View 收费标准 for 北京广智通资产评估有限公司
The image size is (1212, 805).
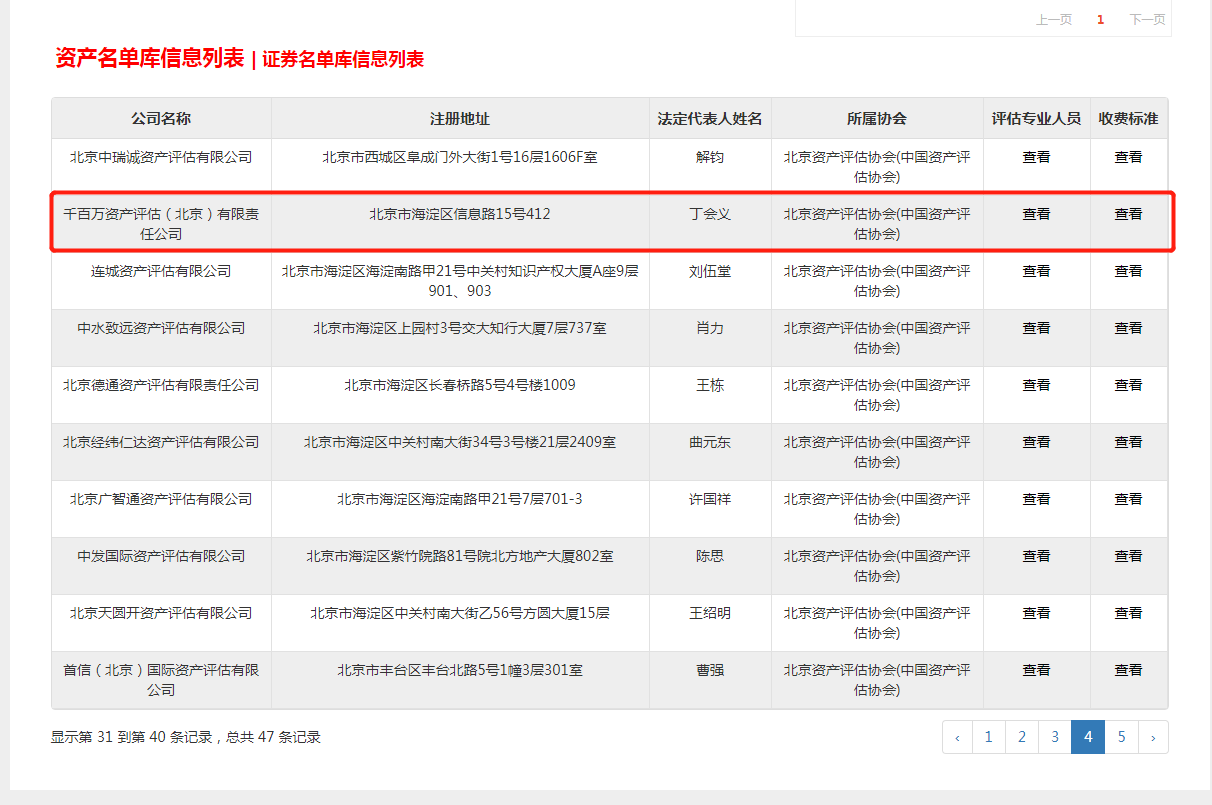click(x=1129, y=499)
